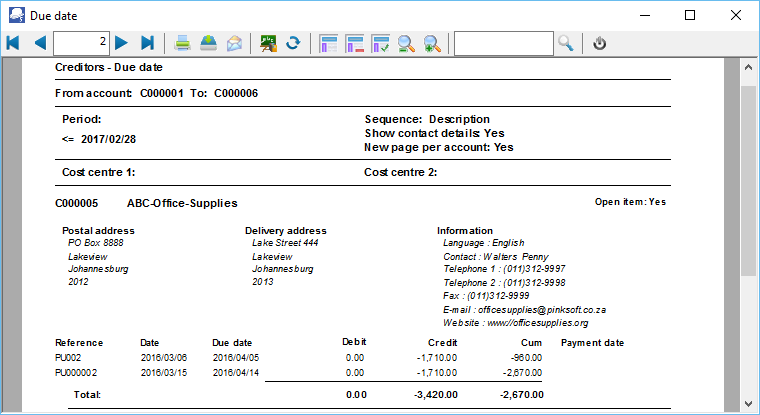Click the export/save report icon
The image size is (760, 415).
click(x=208, y=43)
